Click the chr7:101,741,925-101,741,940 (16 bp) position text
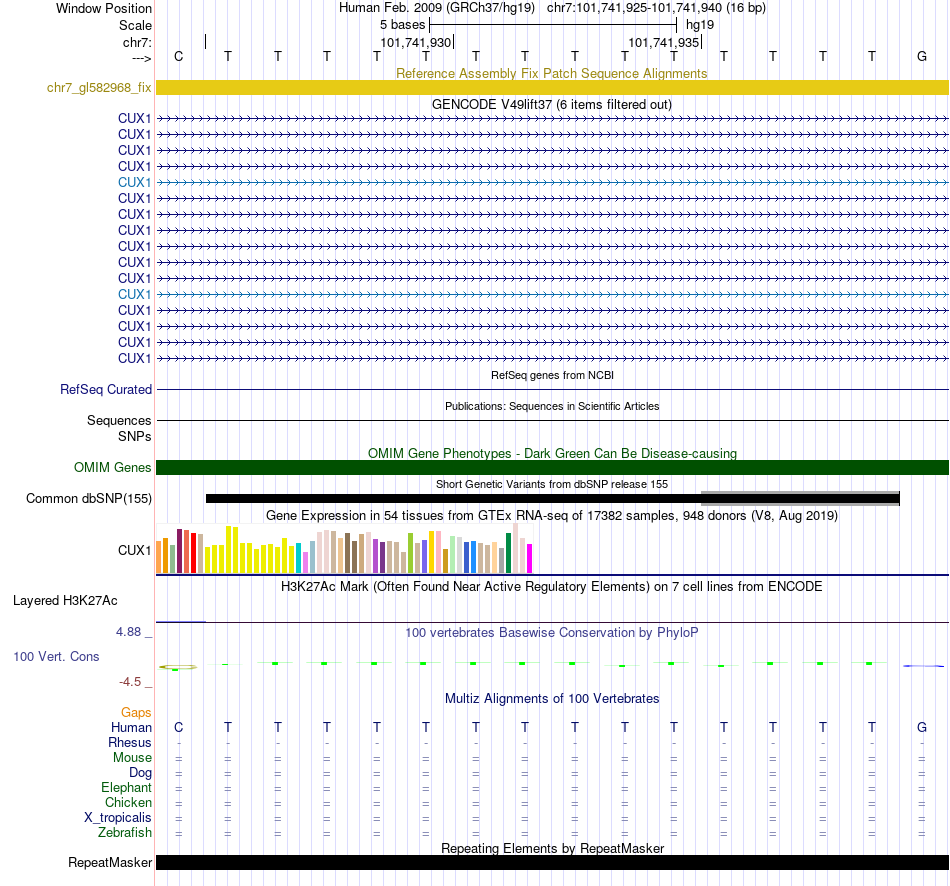 (656, 8)
